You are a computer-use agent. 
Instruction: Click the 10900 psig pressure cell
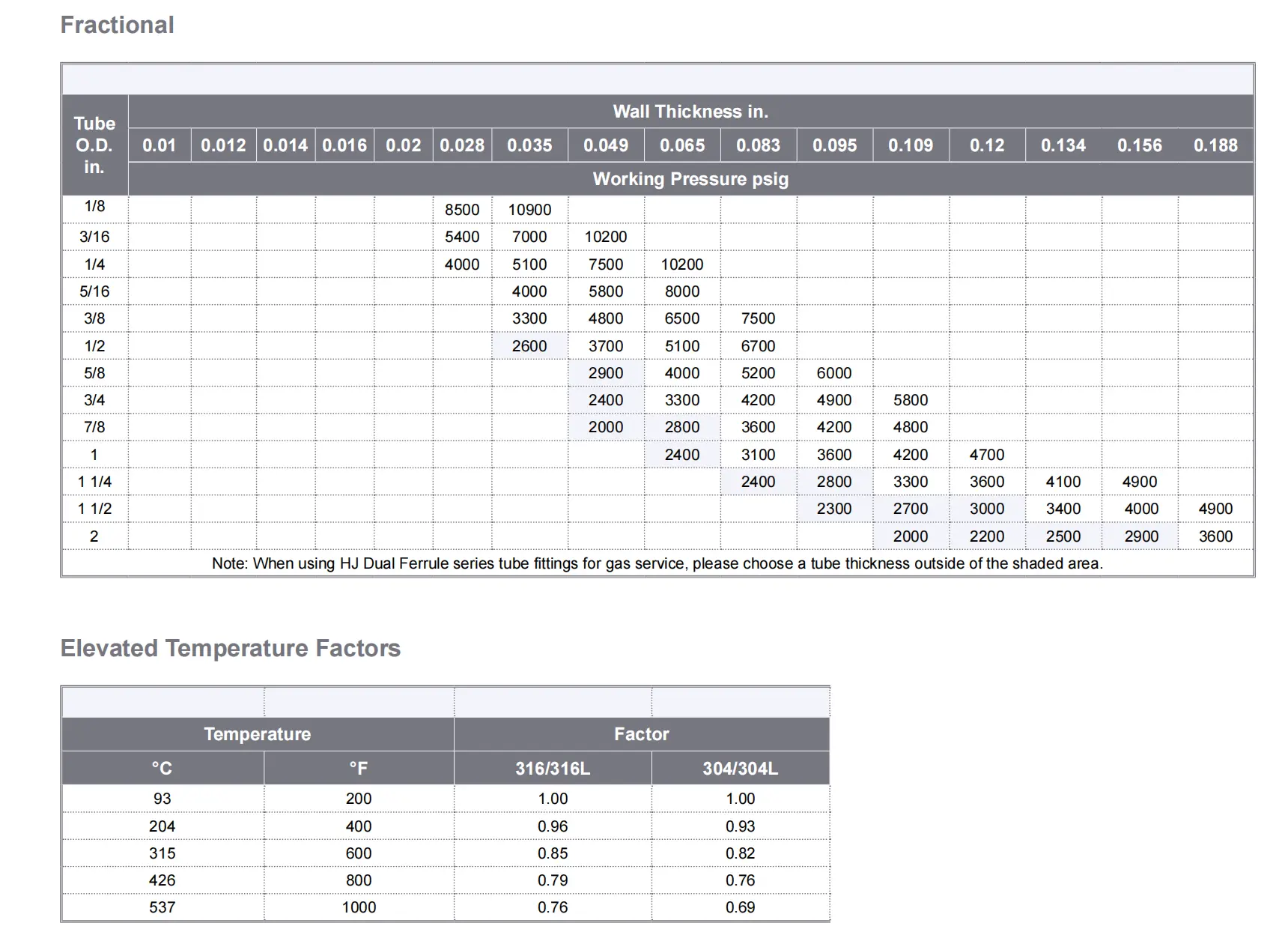click(x=529, y=210)
